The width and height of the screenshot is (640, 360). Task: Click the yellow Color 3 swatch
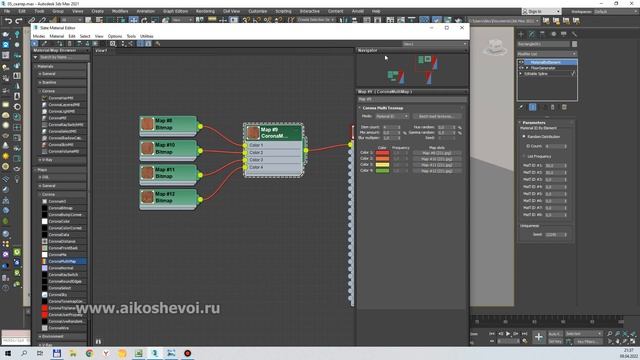382,165
